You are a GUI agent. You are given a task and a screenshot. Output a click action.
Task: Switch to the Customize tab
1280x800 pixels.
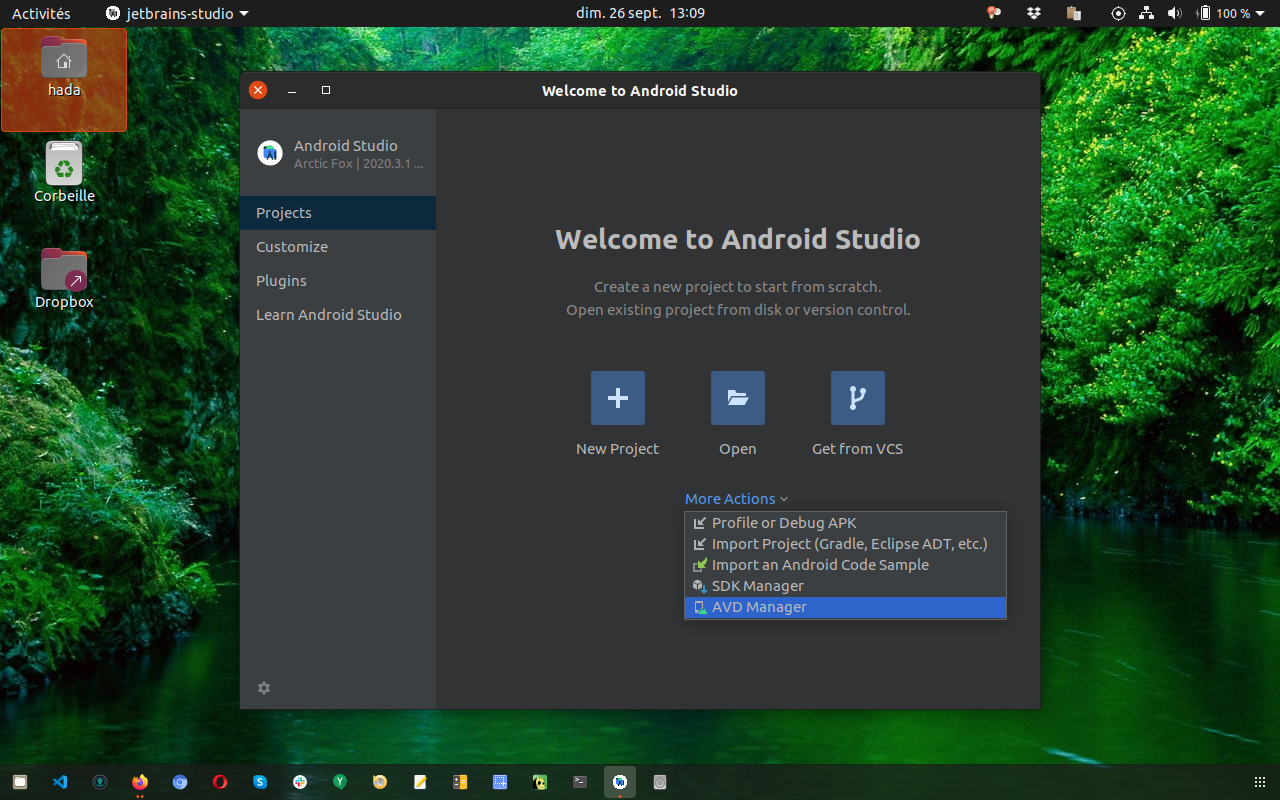click(x=338, y=247)
